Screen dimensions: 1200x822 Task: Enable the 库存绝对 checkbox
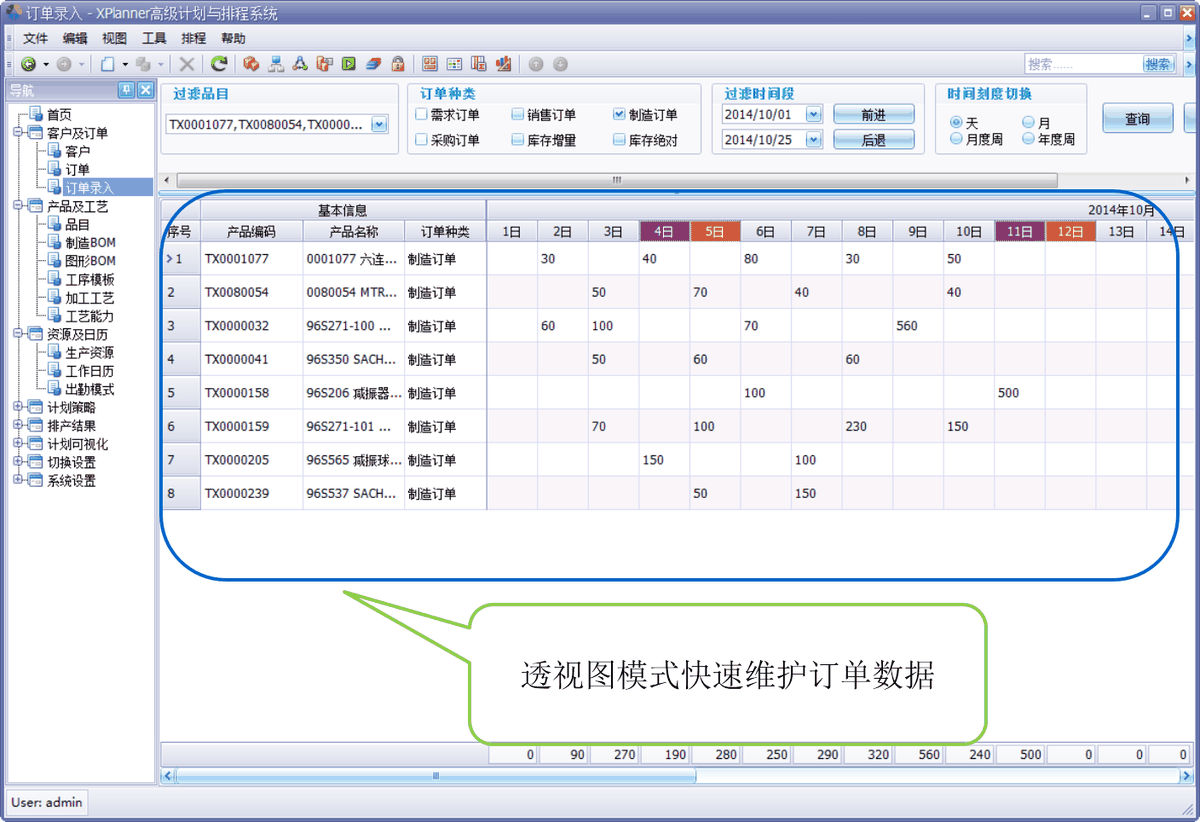coord(619,140)
